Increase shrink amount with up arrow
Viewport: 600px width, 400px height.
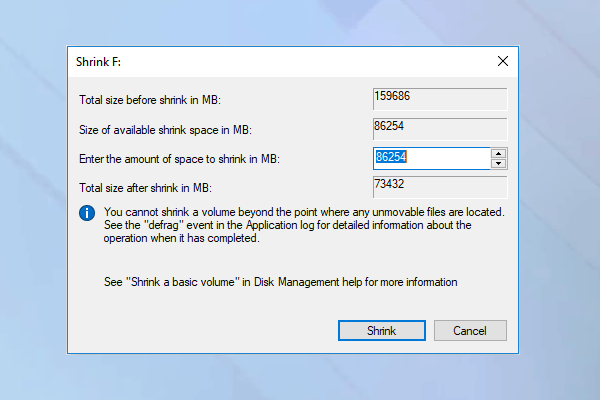point(498,153)
